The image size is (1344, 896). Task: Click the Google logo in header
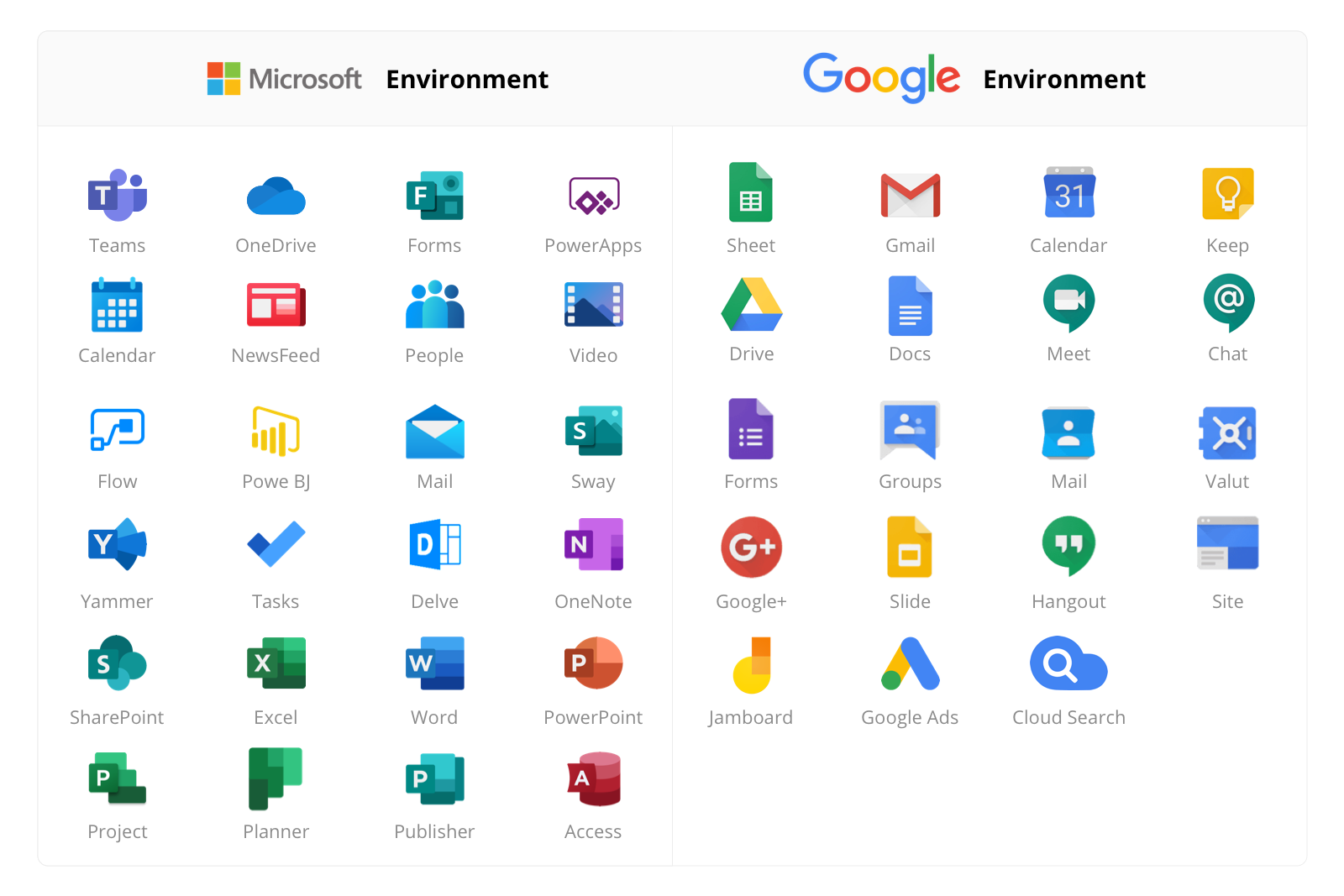click(x=882, y=78)
